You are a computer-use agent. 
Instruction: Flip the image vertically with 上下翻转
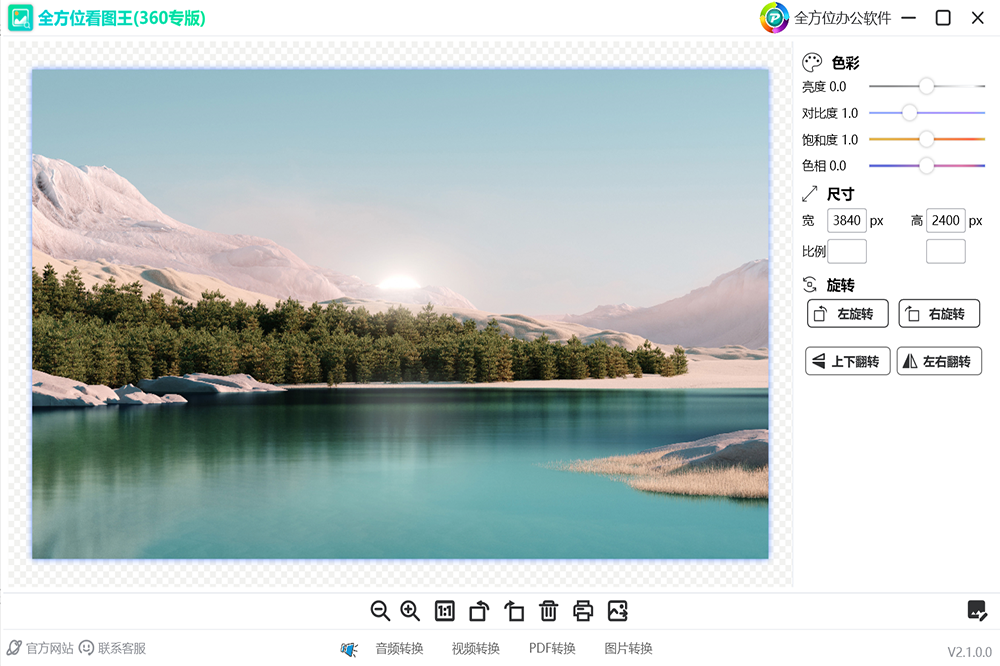pos(847,361)
